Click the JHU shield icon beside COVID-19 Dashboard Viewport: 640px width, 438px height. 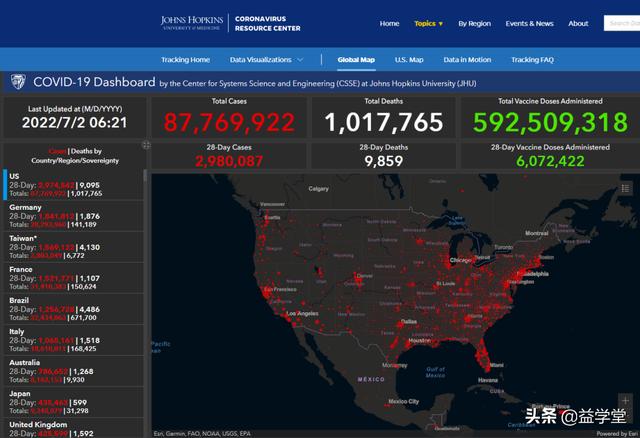pos(18,82)
